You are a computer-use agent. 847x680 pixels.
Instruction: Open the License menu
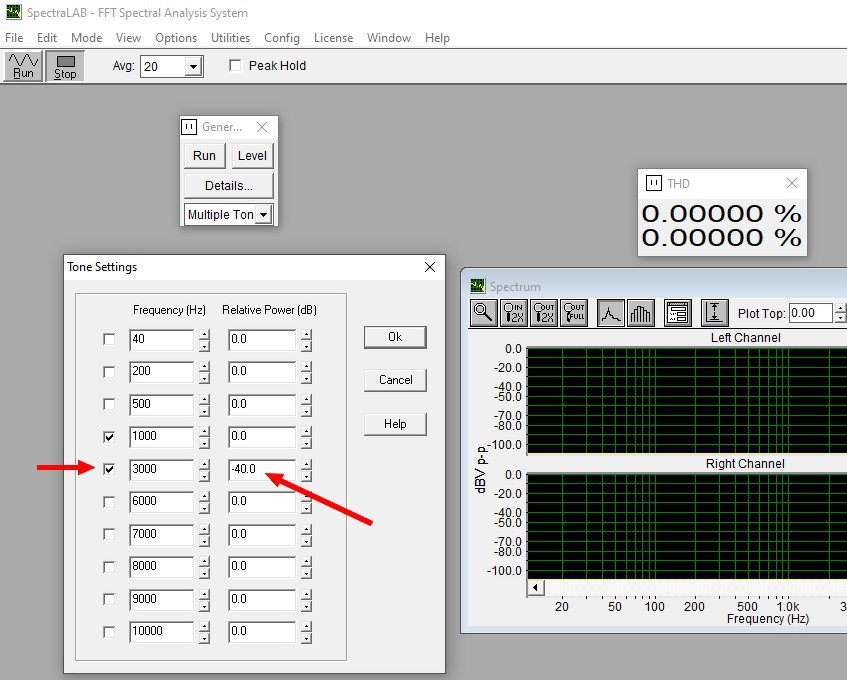(333, 38)
